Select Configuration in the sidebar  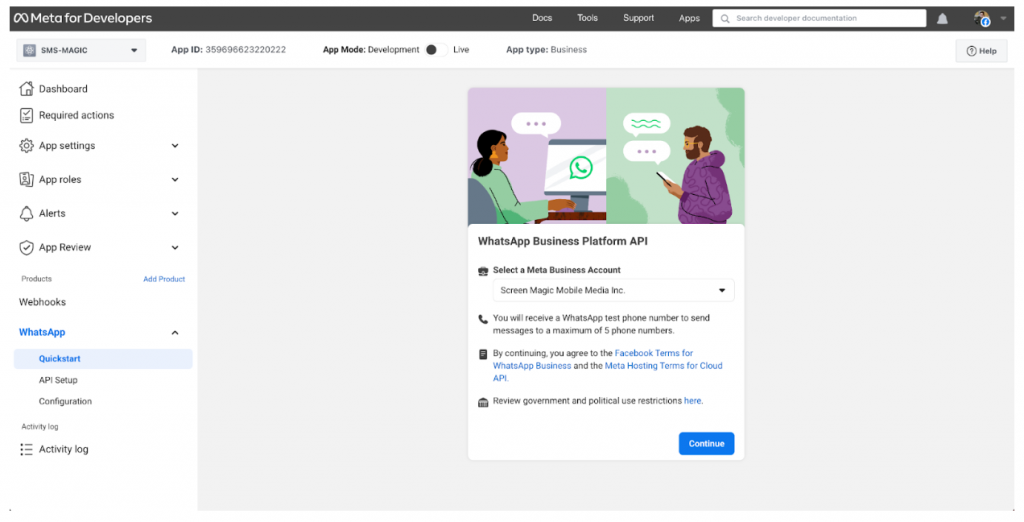coord(65,402)
